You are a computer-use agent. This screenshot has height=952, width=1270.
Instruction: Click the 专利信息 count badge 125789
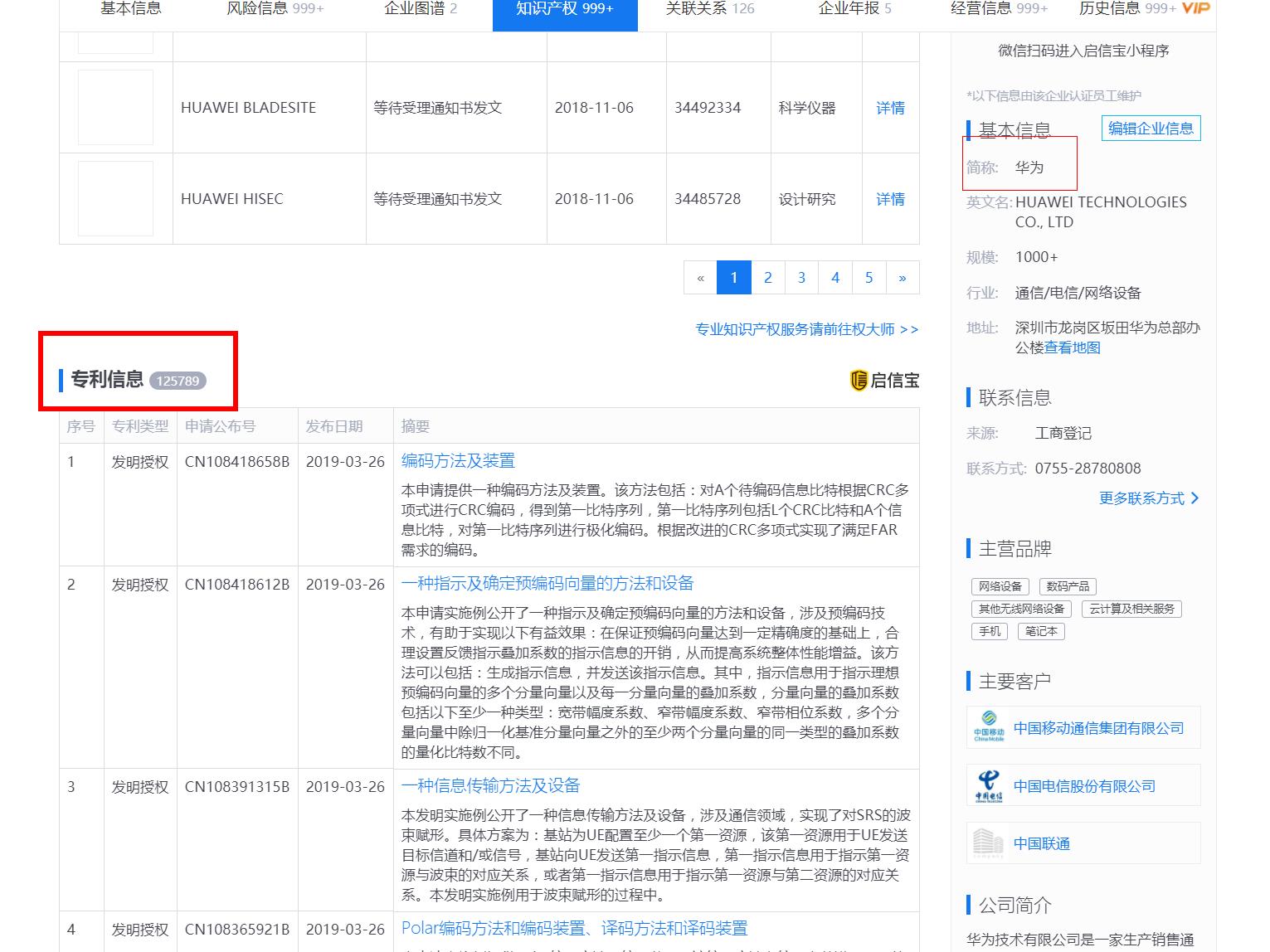coord(178,381)
